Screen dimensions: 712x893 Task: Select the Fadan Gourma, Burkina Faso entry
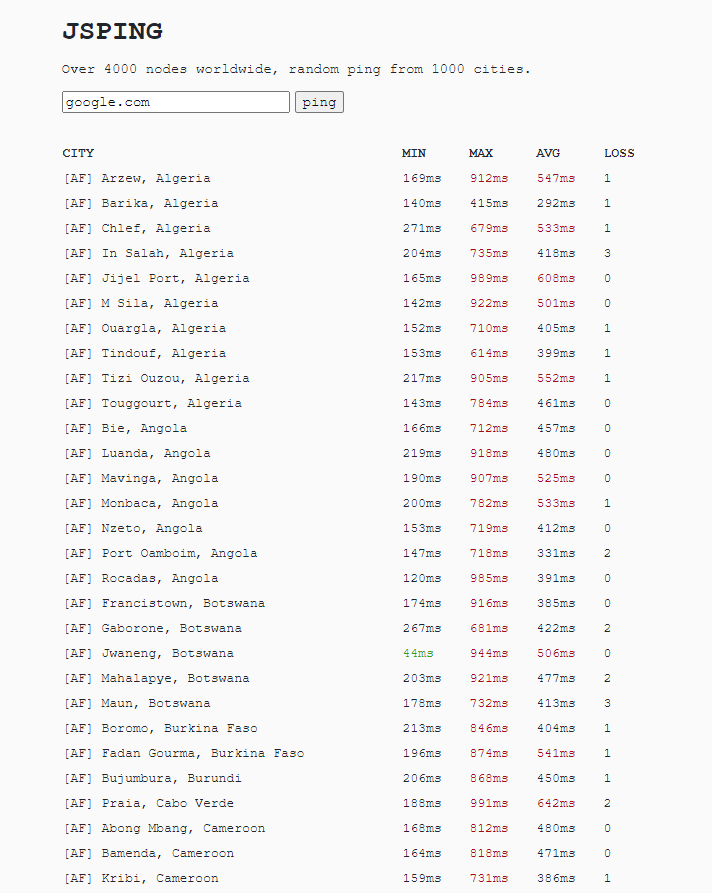tap(183, 753)
